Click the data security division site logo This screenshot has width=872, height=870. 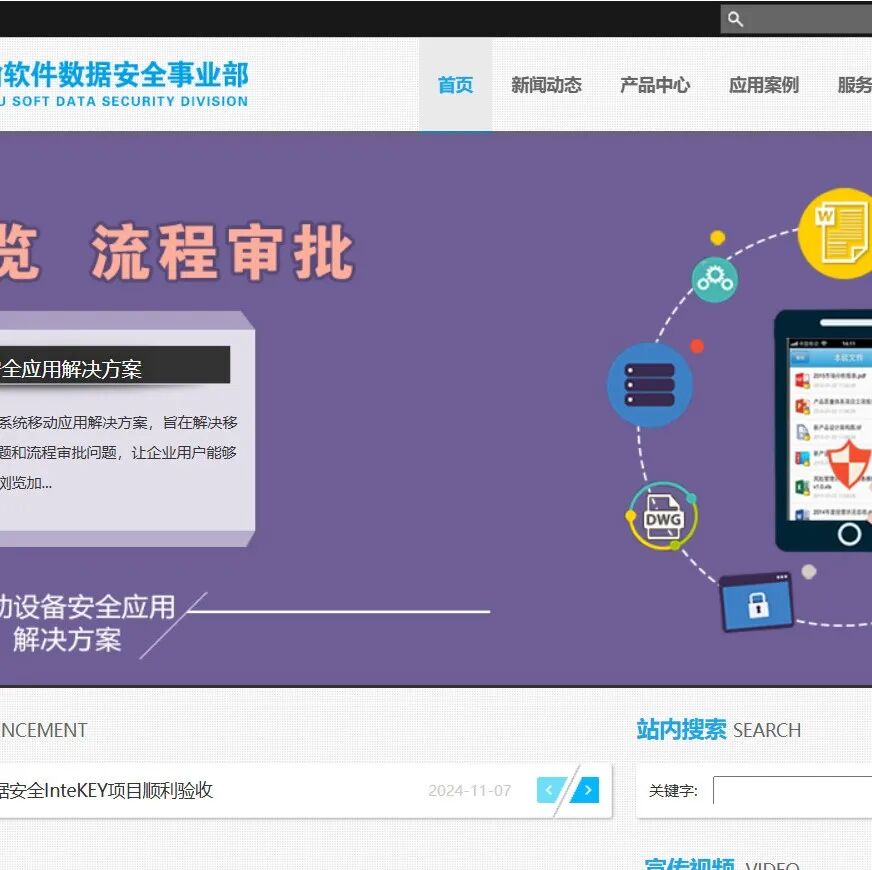(123, 83)
